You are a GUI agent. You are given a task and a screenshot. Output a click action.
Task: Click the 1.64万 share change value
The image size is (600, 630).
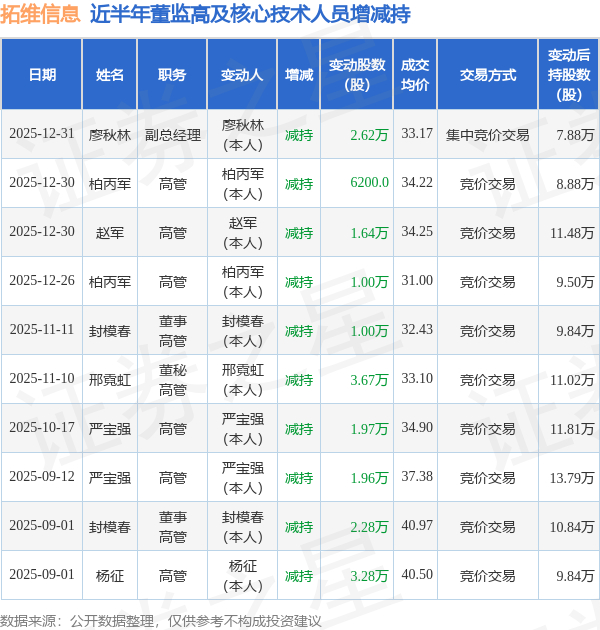369,233
